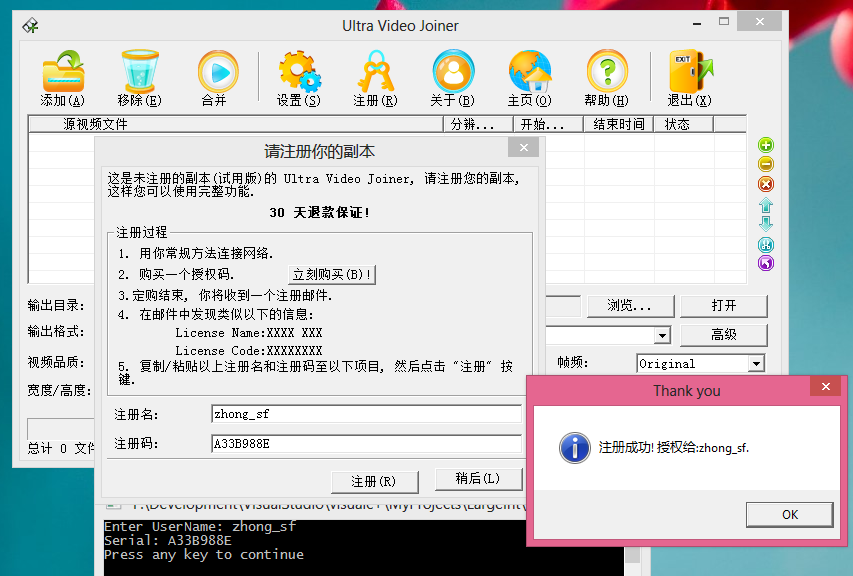Click OK in the Thank you dialog
The height and width of the screenshot is (576, 853).
click(x=789, y=515)
